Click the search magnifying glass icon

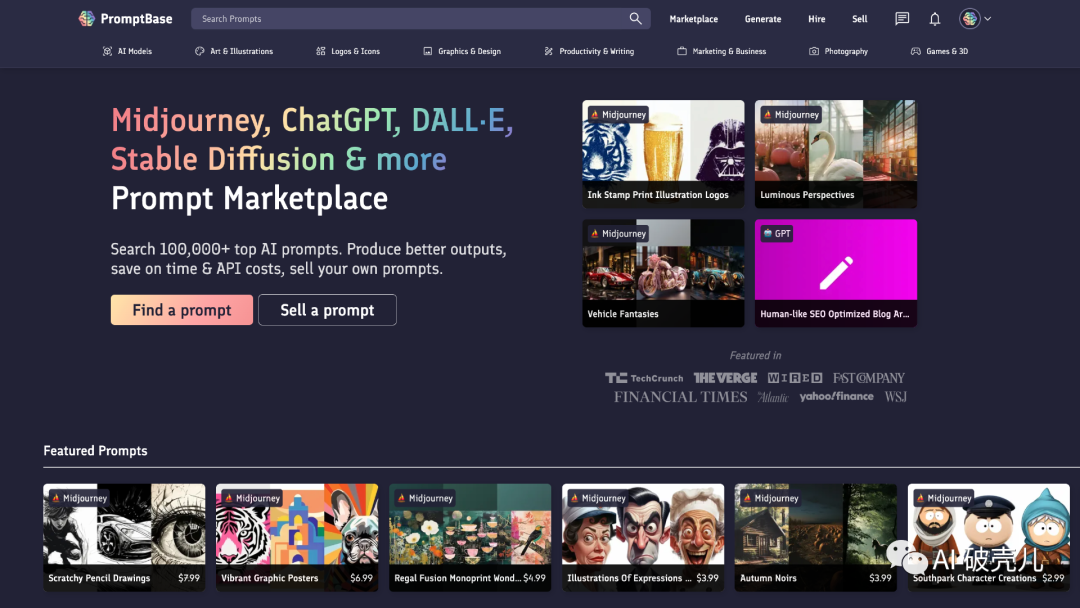click(635, 18)
